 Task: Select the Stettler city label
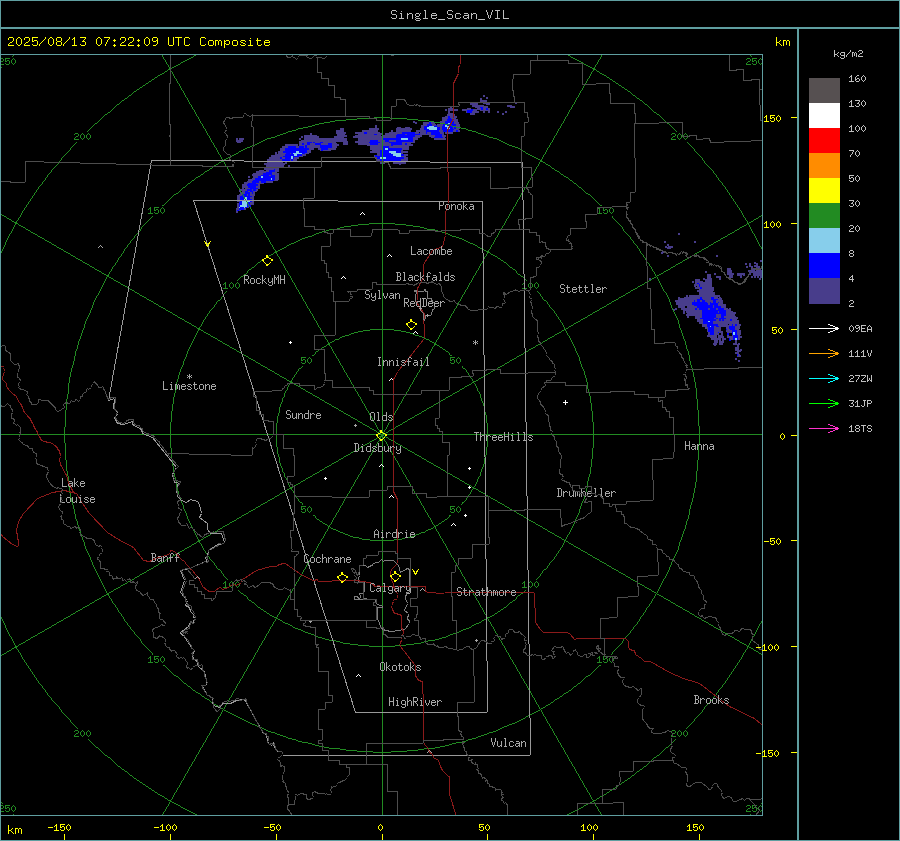coord(583,289)
